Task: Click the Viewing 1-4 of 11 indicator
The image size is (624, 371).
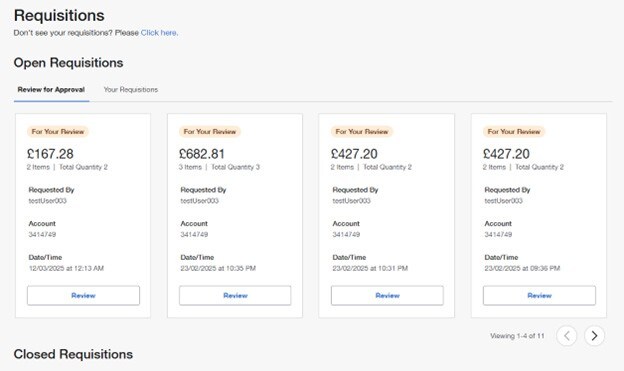Action: click(x=517, y=336)
